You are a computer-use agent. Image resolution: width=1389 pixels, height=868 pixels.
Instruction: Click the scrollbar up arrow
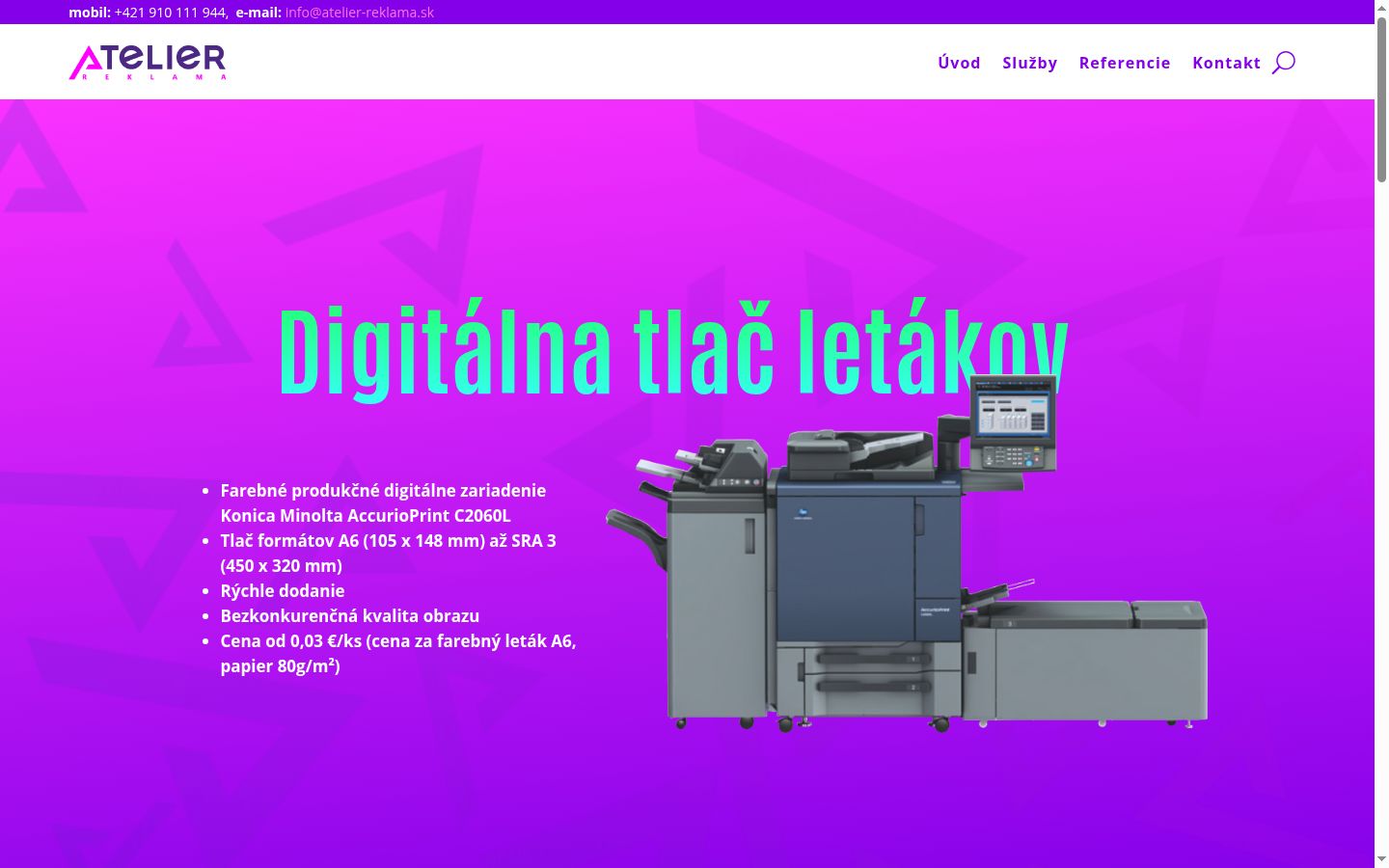1381,8
